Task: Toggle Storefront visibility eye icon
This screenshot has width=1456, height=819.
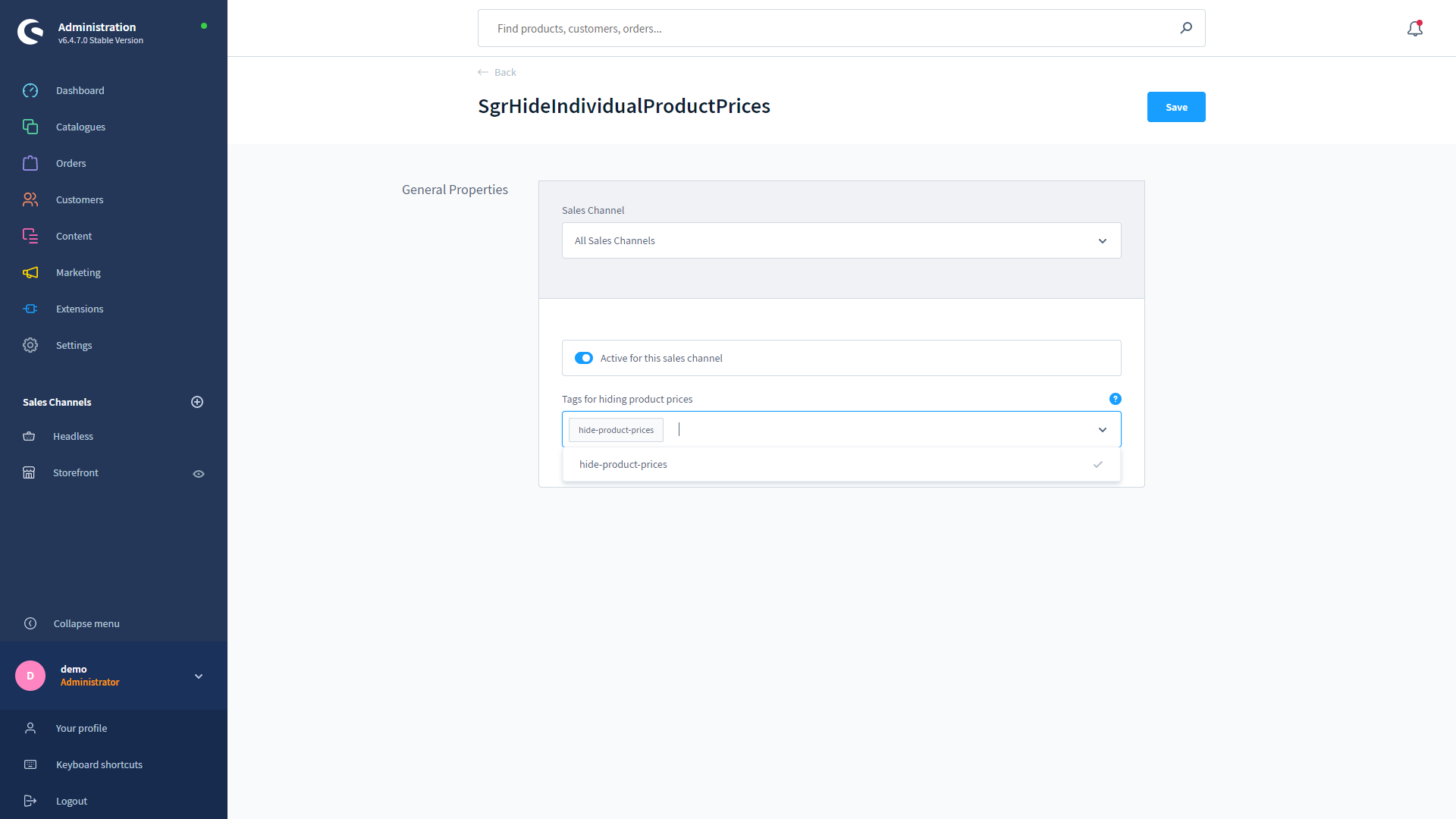Action: pos(199,474)
